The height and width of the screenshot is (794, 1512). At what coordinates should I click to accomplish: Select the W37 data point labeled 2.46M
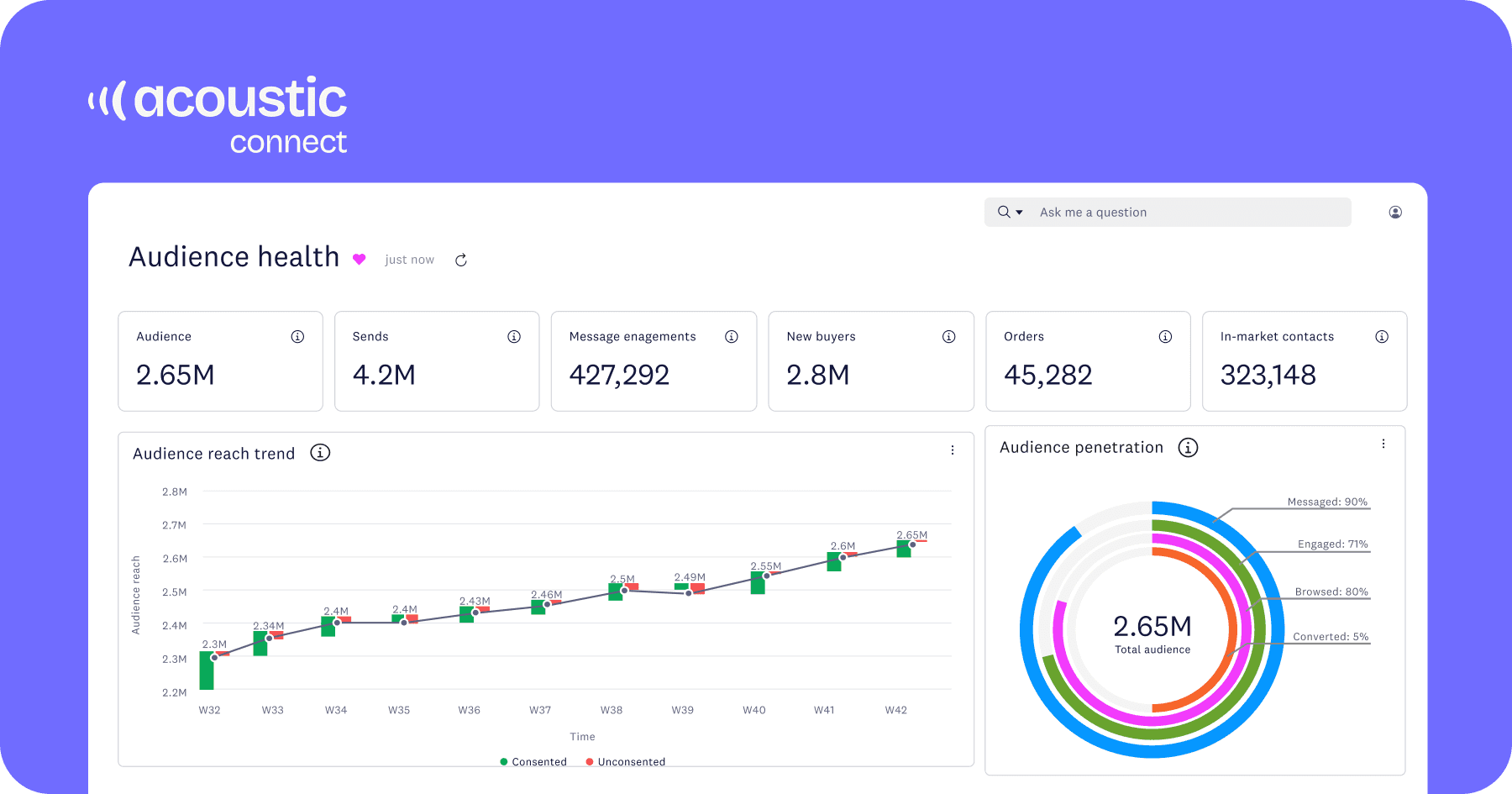pyautogui.click(x=547, y=604)
